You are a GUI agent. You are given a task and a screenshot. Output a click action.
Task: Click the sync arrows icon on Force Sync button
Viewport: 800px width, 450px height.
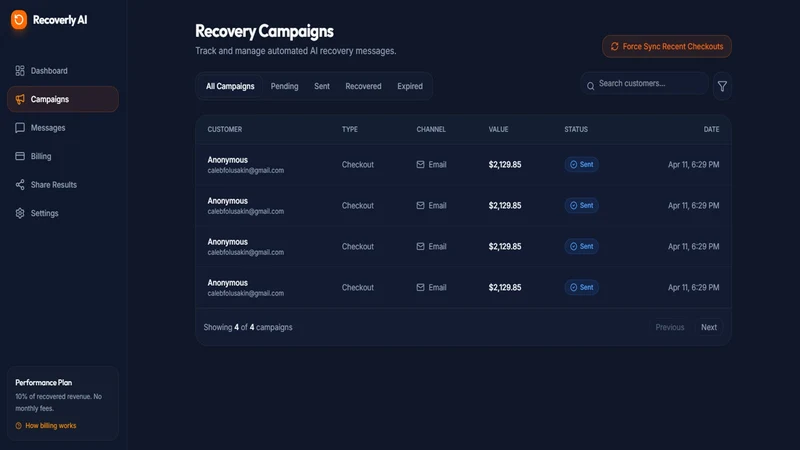pyautogui.click(x=614, y=46)
